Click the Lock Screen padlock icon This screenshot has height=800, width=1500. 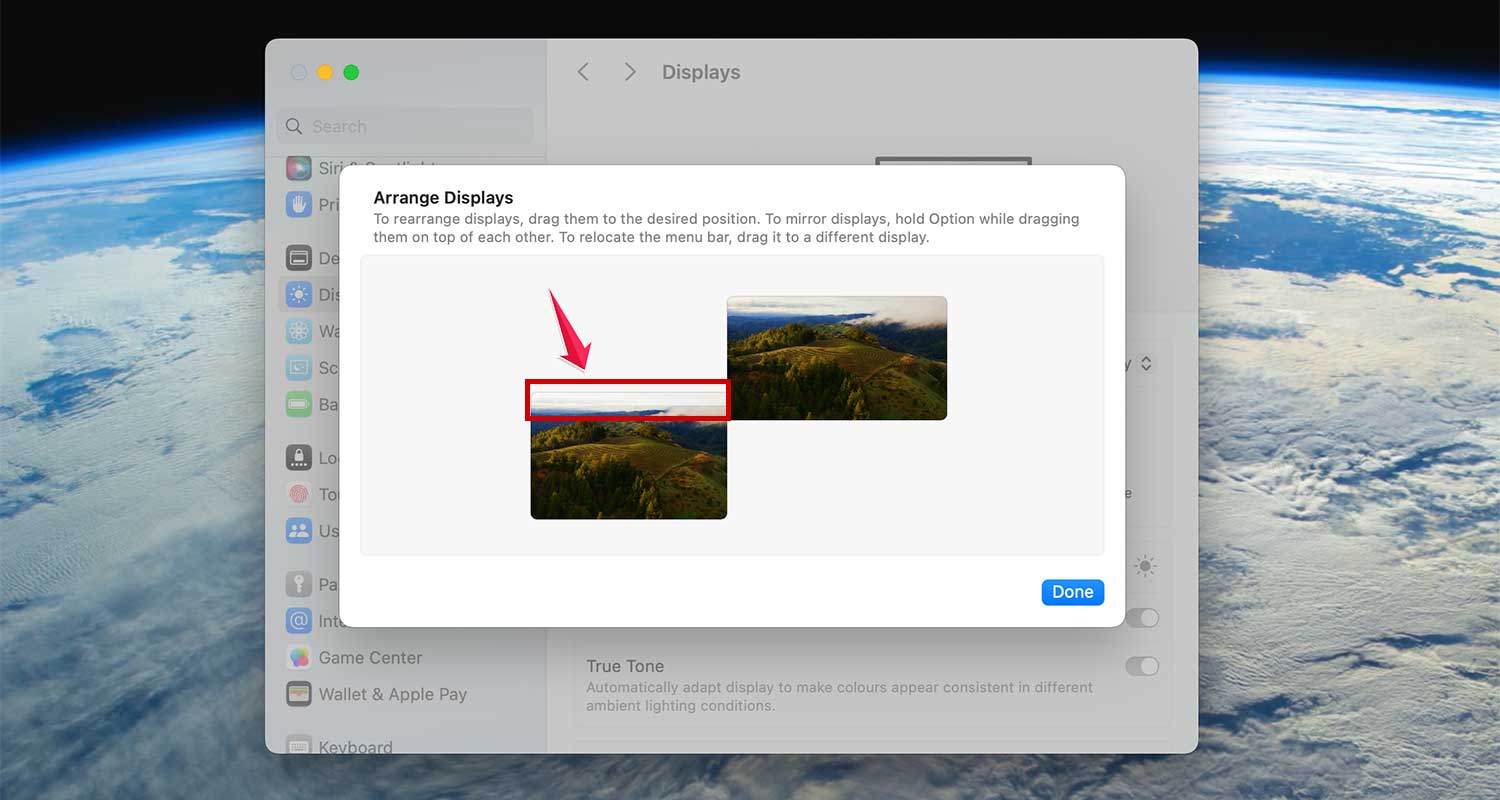click(x=299, y=457)
